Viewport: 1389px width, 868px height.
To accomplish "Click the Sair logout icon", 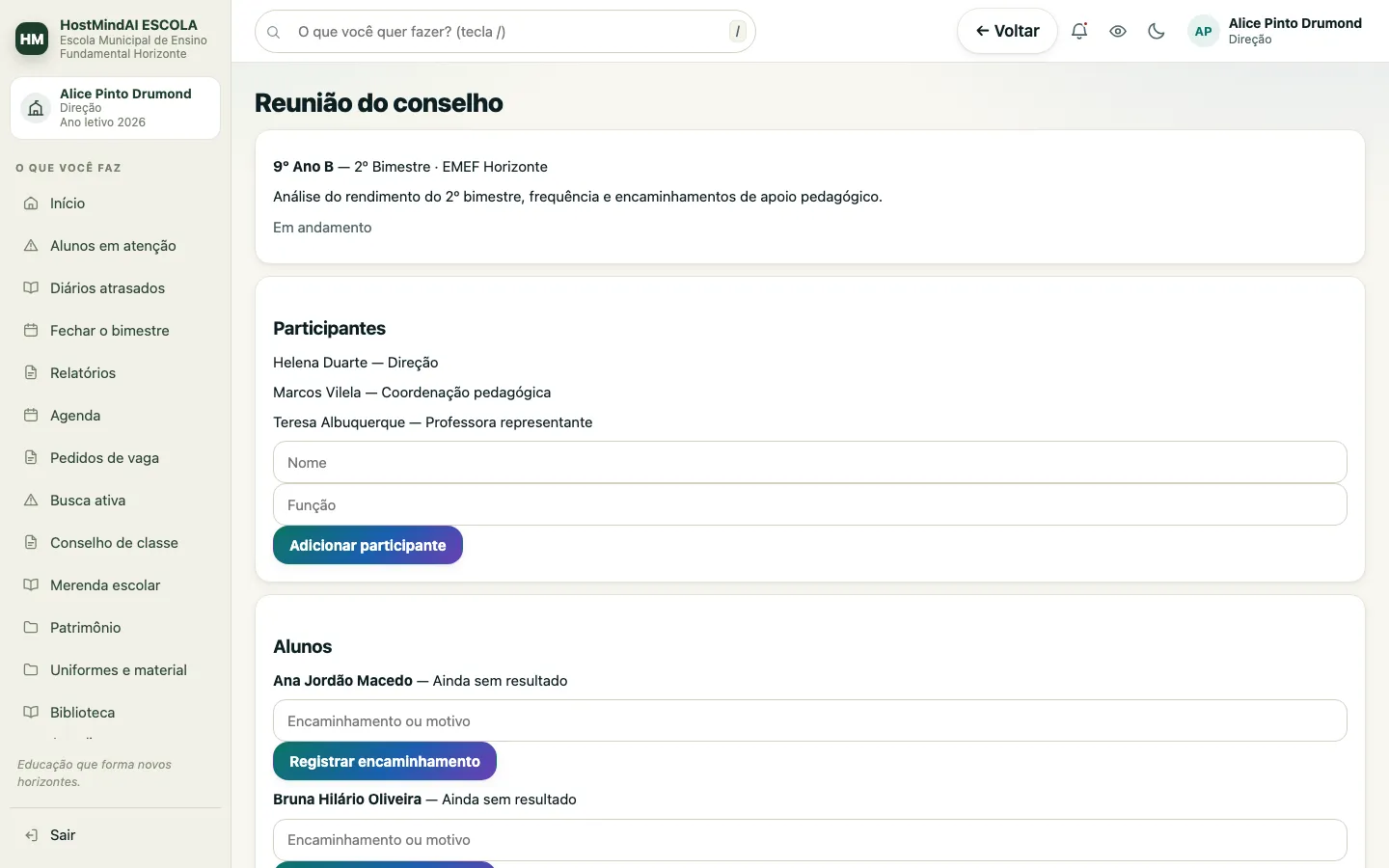I will 31,835.
